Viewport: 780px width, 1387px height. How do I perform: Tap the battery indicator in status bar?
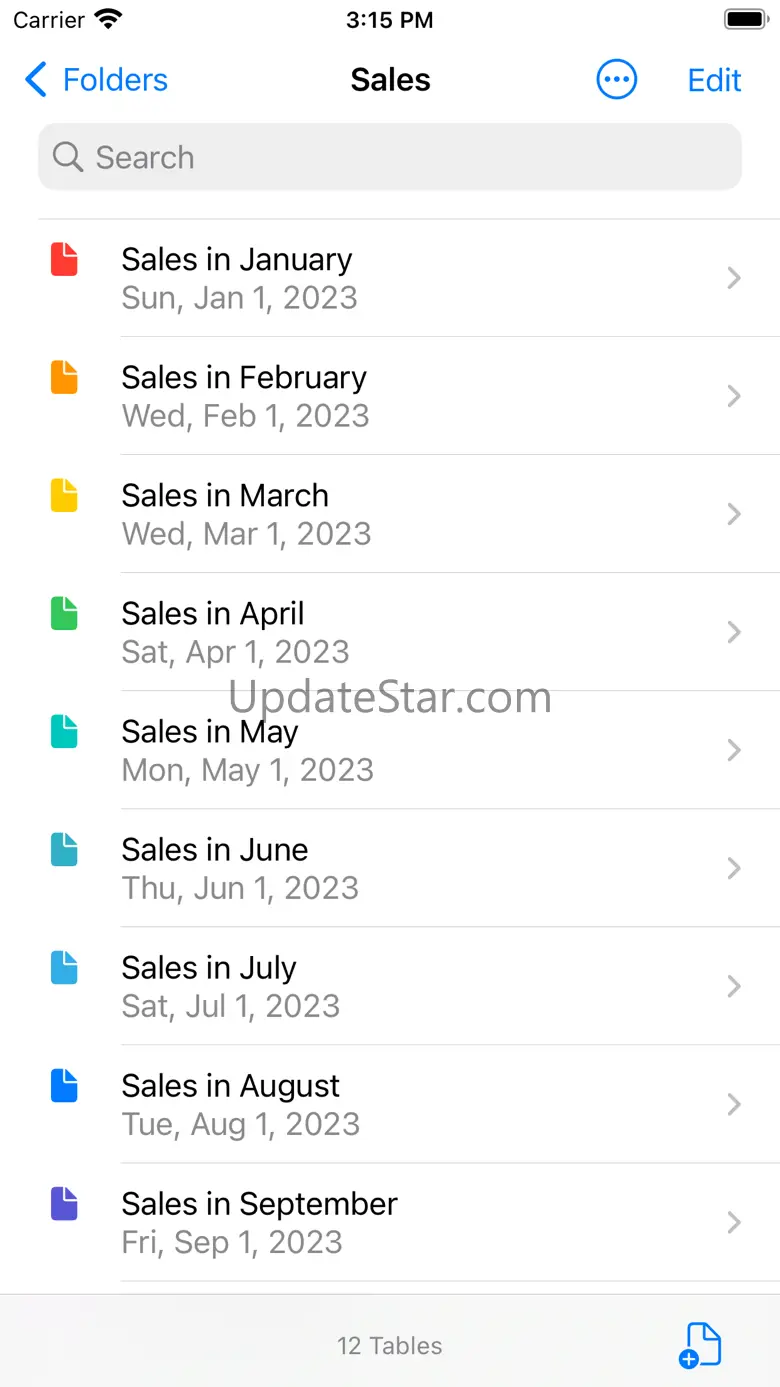coord(745,20)
